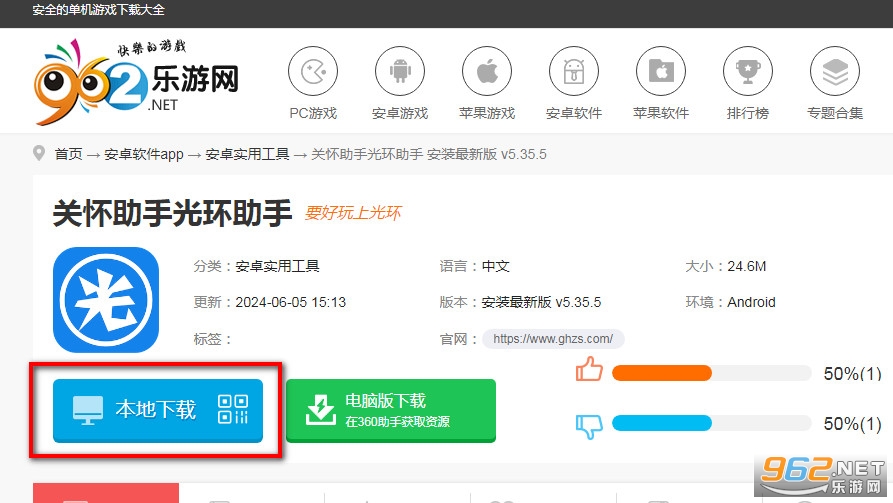Click the slogan 要好玩上光环
Viewport: 893px width, 503px height.
click(x=353, y=213)
